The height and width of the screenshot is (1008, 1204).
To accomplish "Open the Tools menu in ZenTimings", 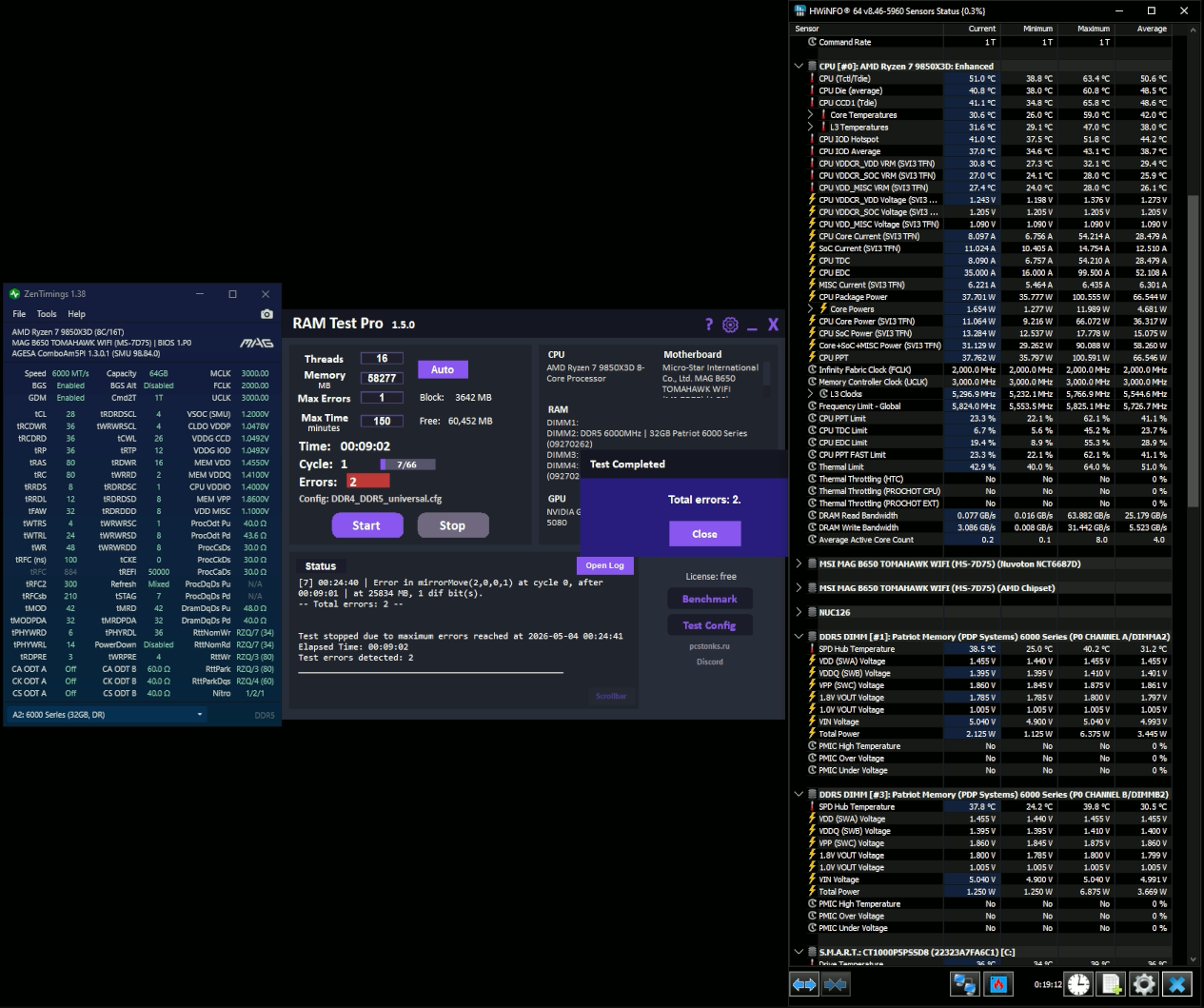I will pos(47,314).
